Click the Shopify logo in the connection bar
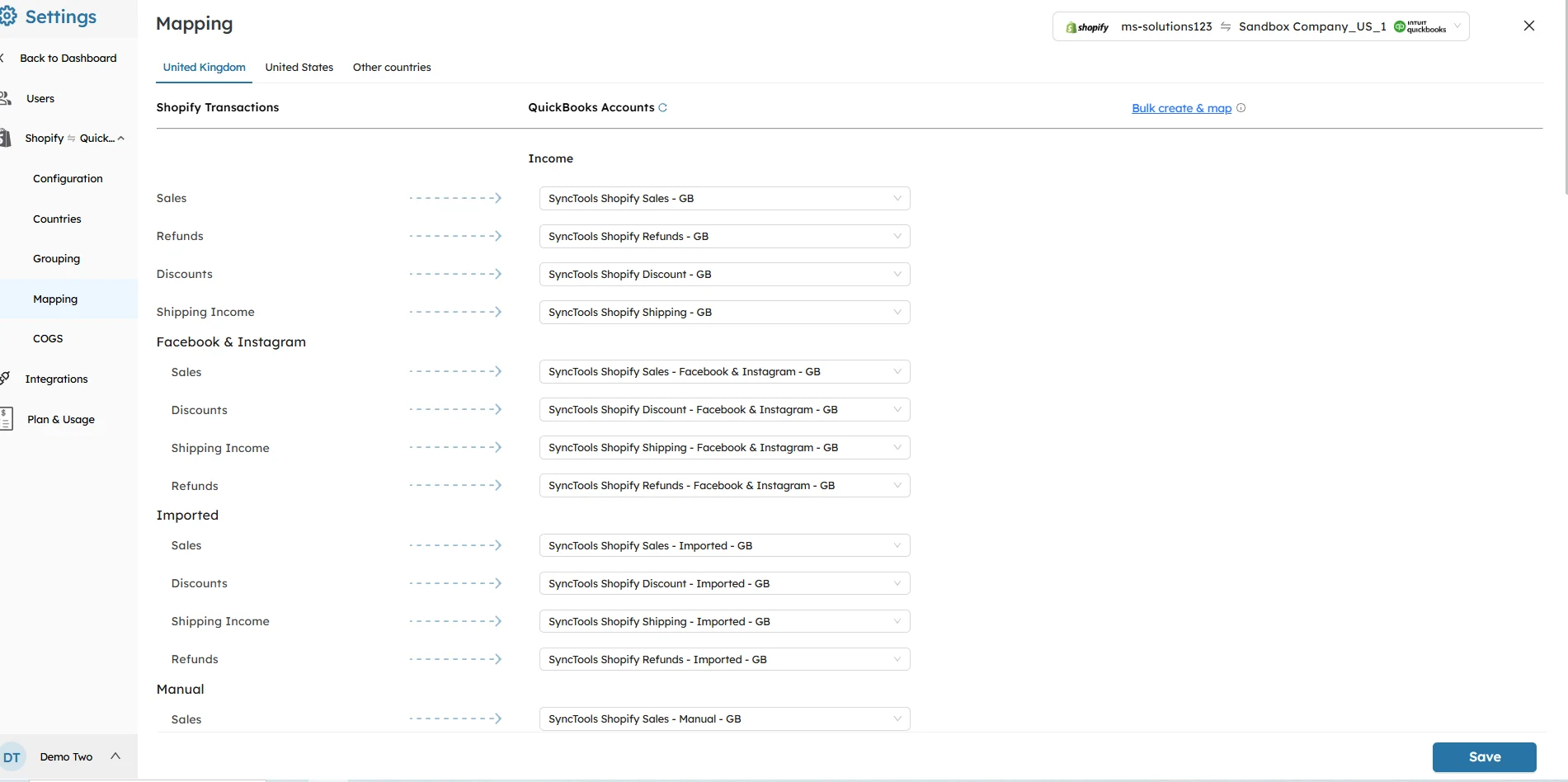This screenshot has width=1568, height=782. [x=1072, y=26]
